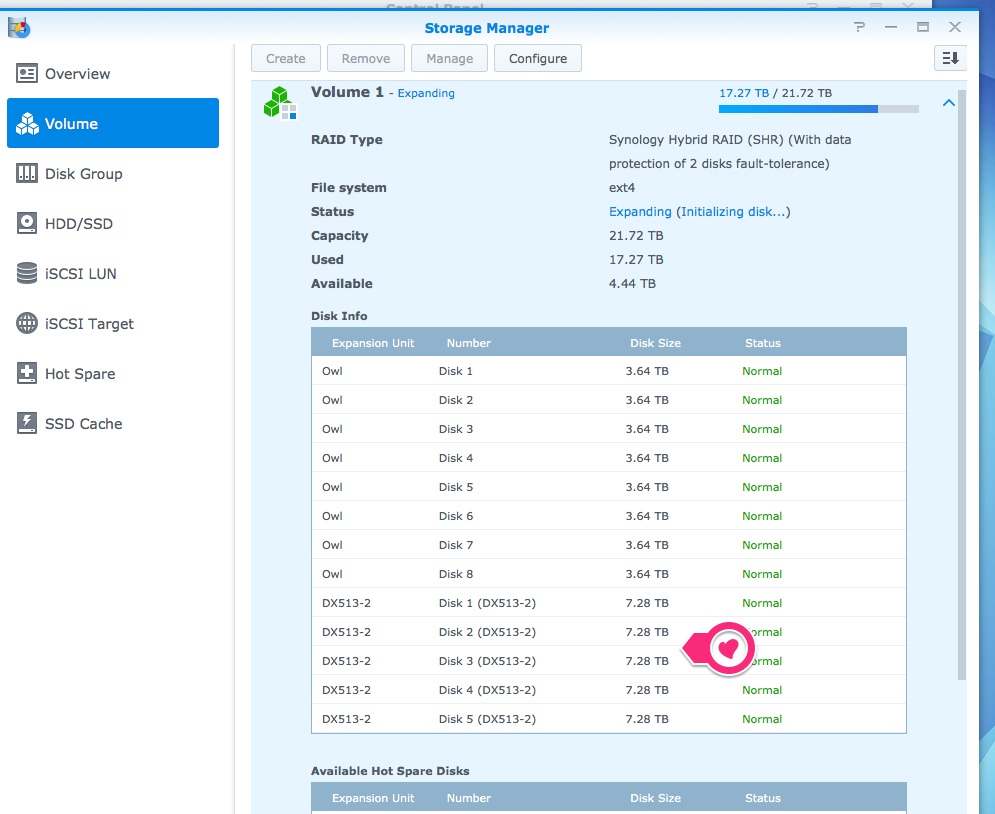The width and height of the screenshot is (995, 814).
Task: Minimize the Storage Manager window
Action: (x=891, y=27)
